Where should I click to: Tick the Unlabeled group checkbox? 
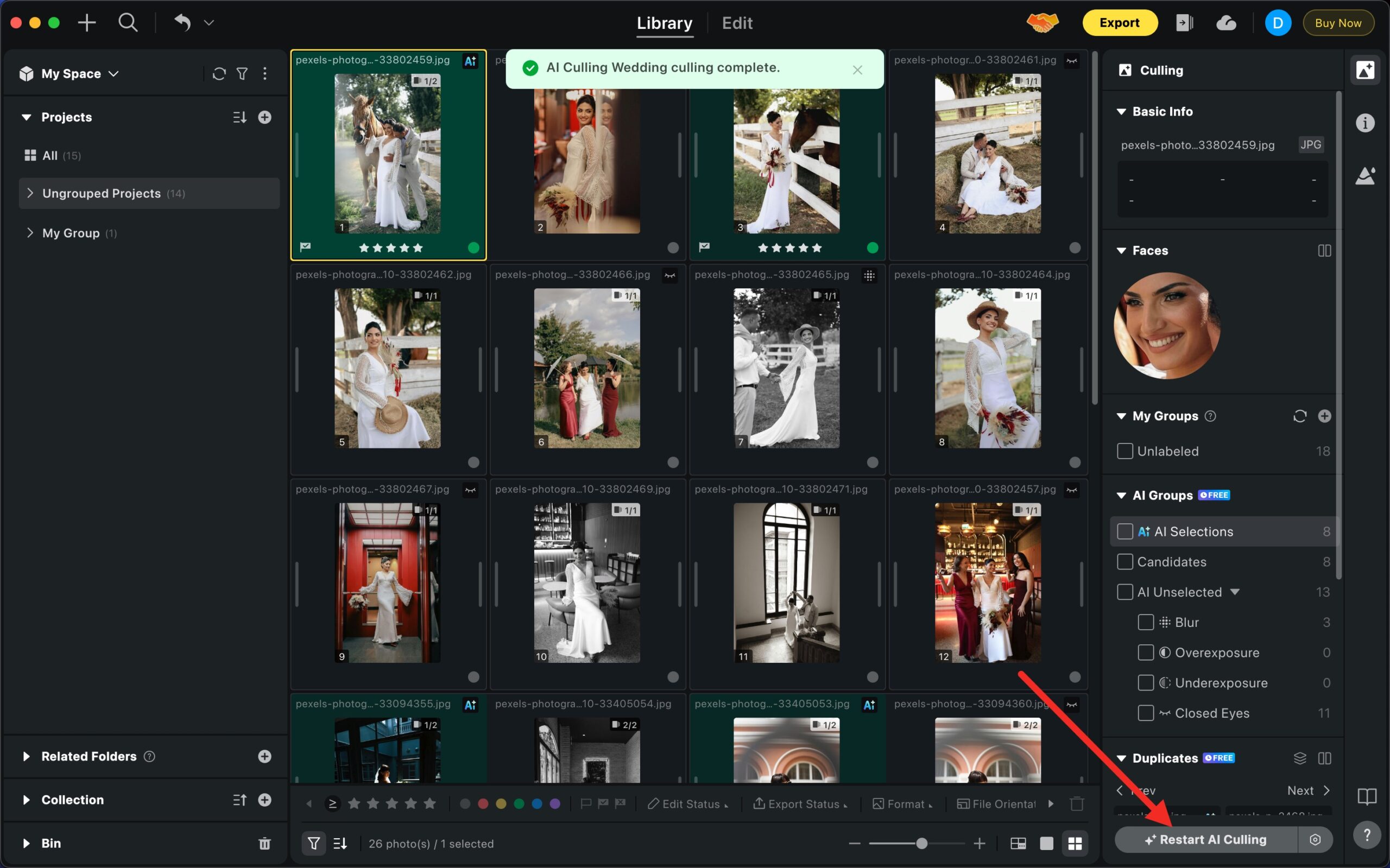click(1124, 451)
